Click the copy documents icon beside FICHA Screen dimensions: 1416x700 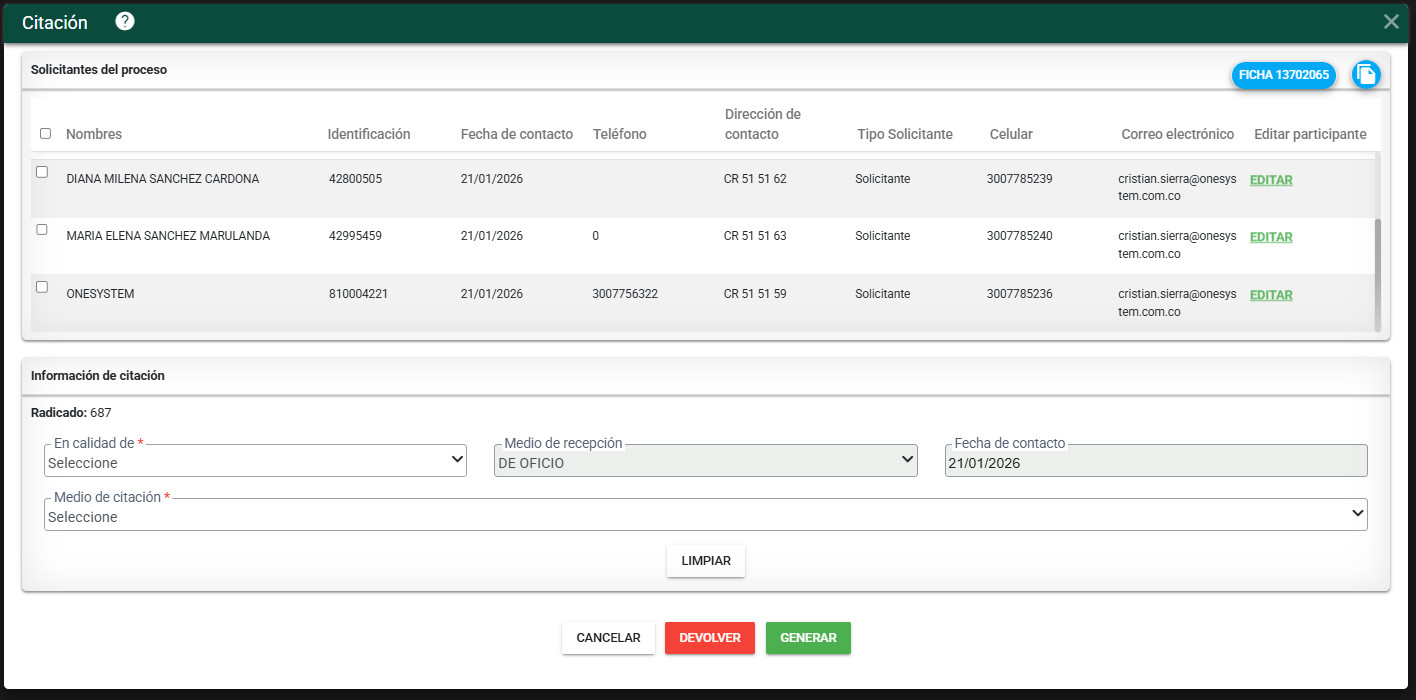pyautogui.click(x=1366, y=74)
